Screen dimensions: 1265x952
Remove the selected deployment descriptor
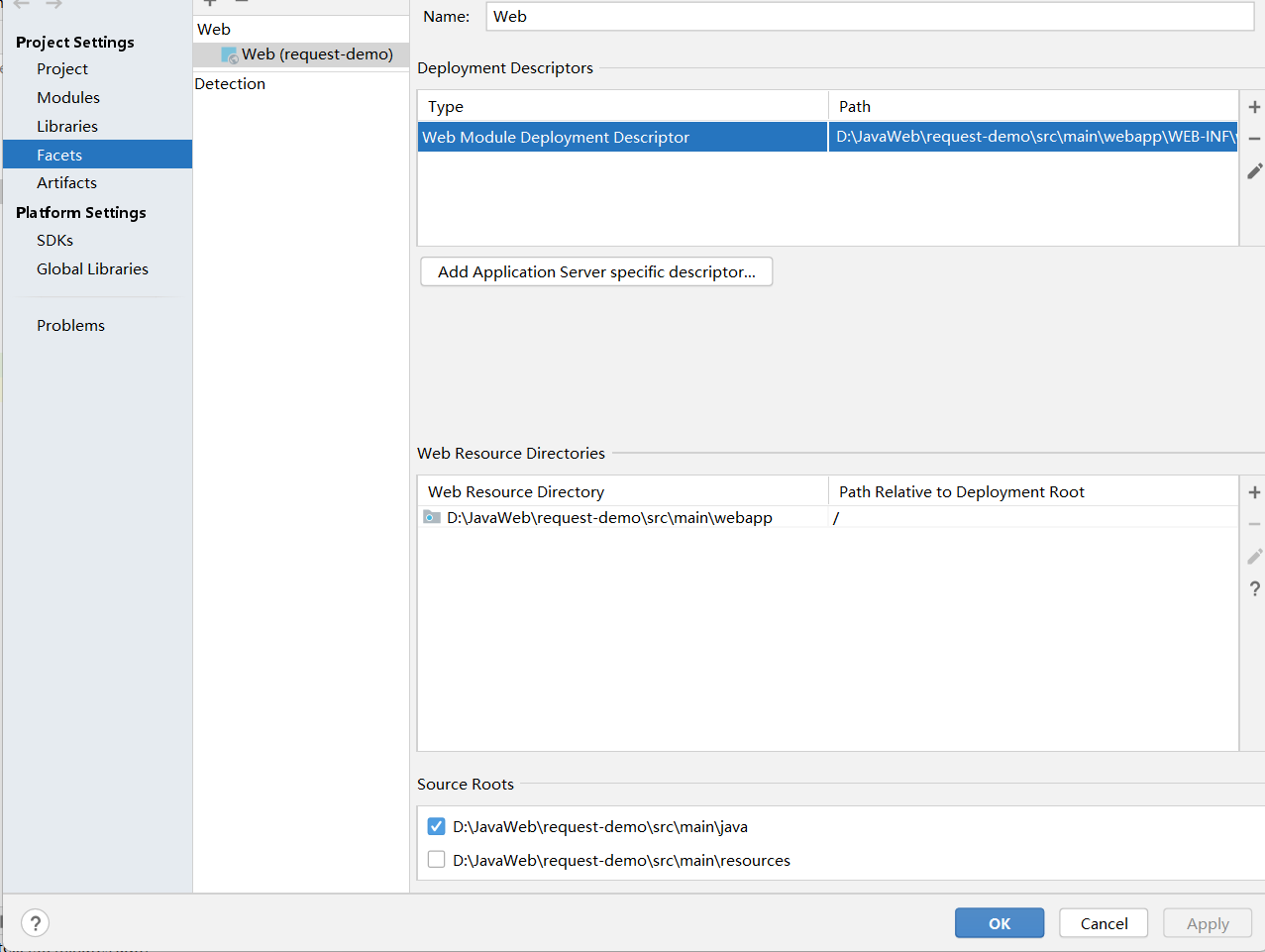tap(1254, 139)
